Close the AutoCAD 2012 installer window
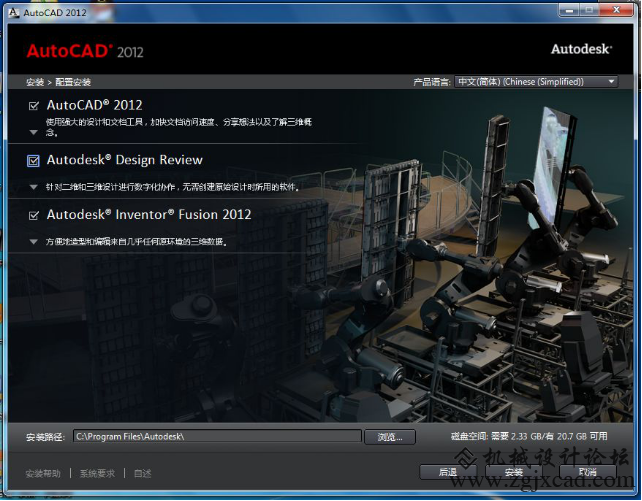The height and width of the screenshot is (501, 642). (x=617, y=10)
